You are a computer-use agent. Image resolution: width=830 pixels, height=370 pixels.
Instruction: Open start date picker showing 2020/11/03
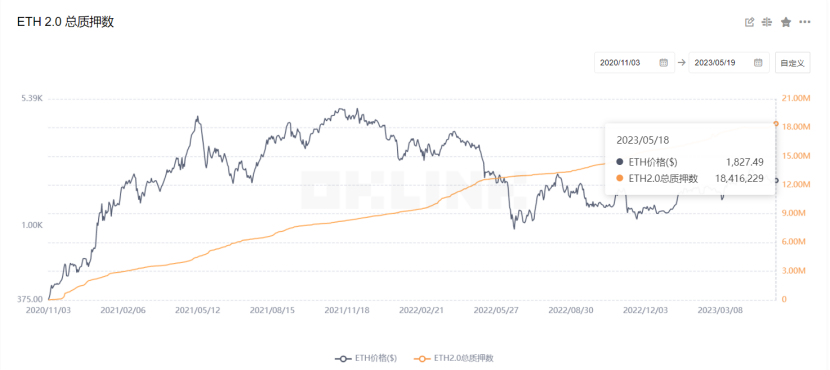(x=634, y=62)
